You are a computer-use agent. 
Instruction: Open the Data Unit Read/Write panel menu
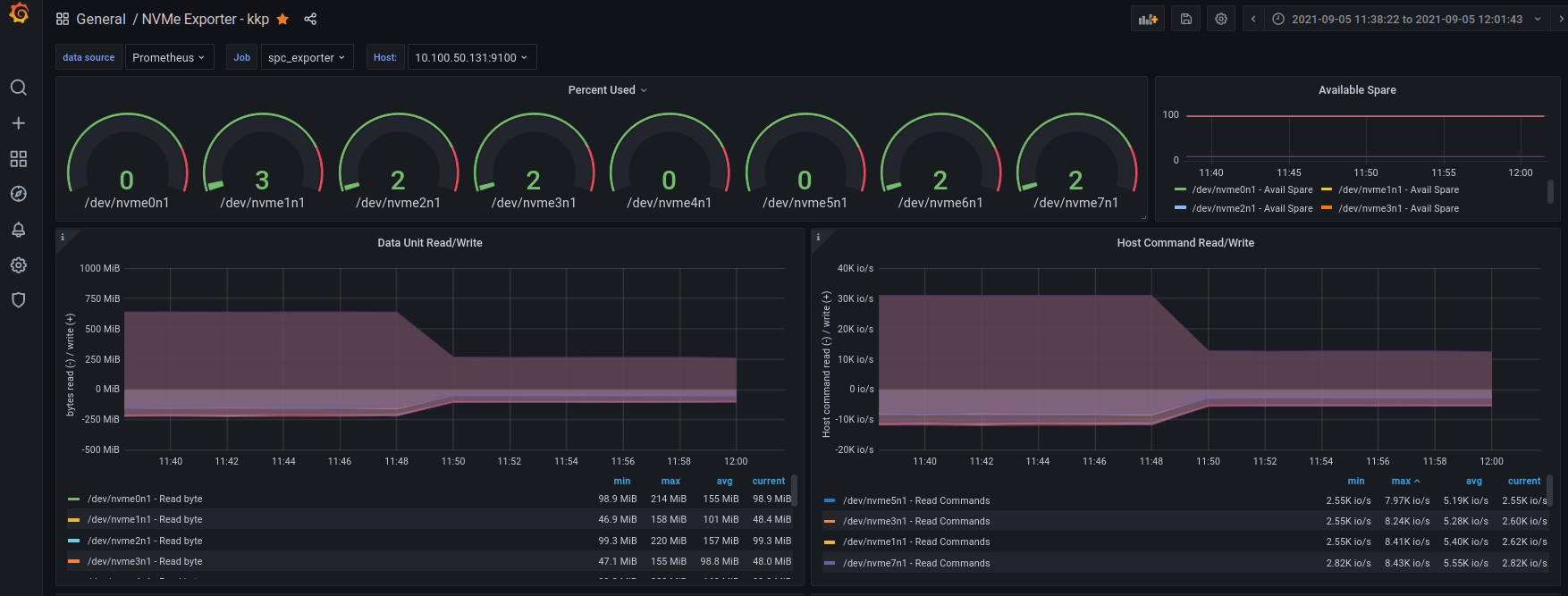tap(429, 243)
